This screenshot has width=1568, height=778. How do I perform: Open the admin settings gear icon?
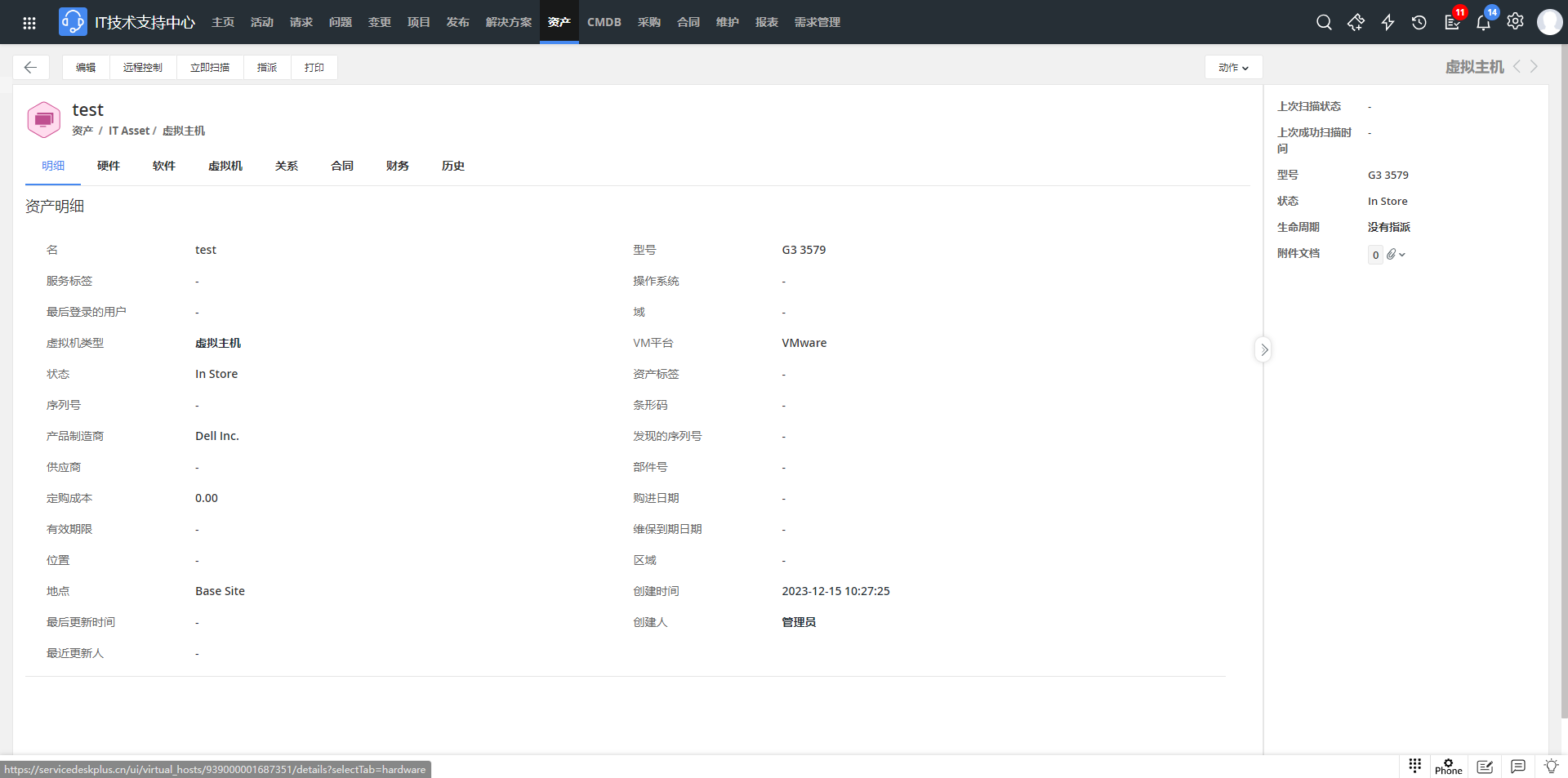point(1515,22)
